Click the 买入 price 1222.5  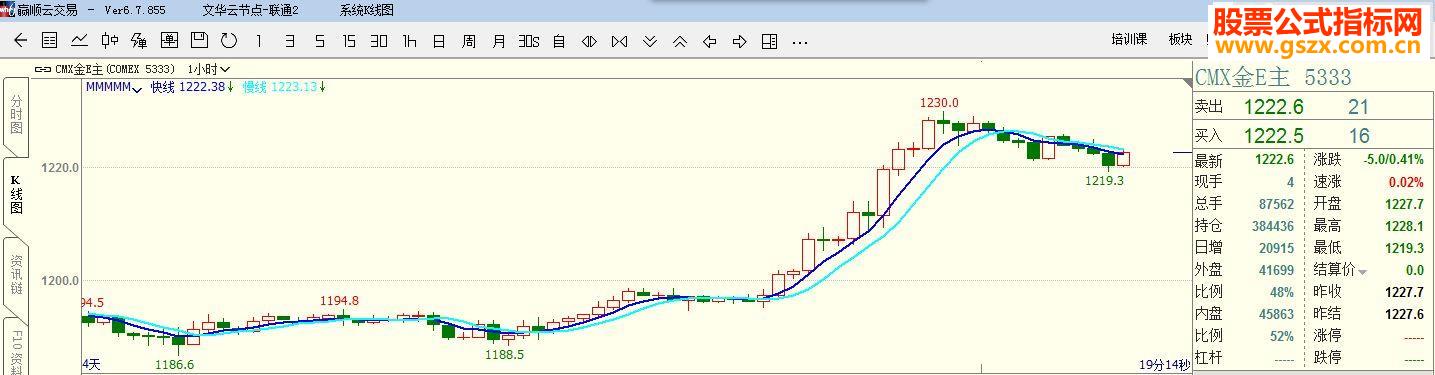click(1273, 136)
